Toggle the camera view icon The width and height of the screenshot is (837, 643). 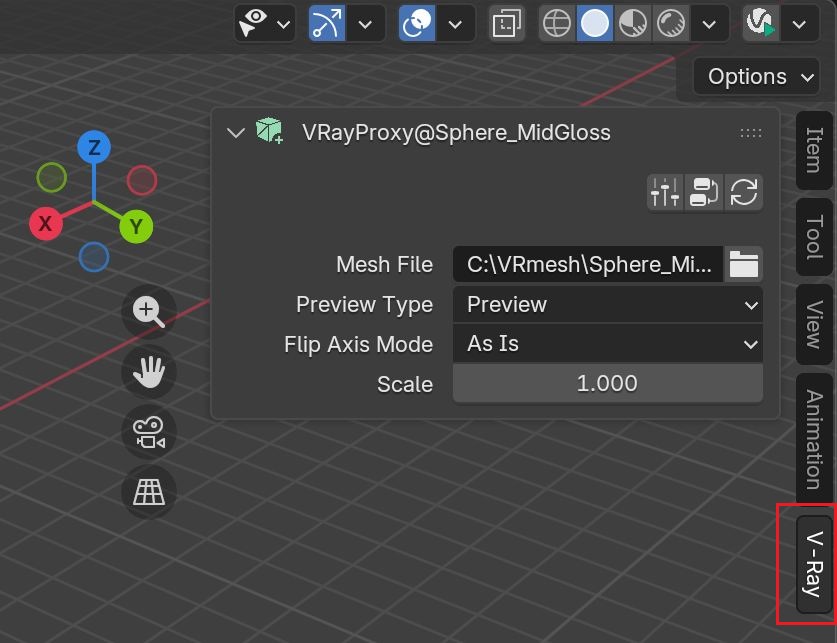click(149, 432)
